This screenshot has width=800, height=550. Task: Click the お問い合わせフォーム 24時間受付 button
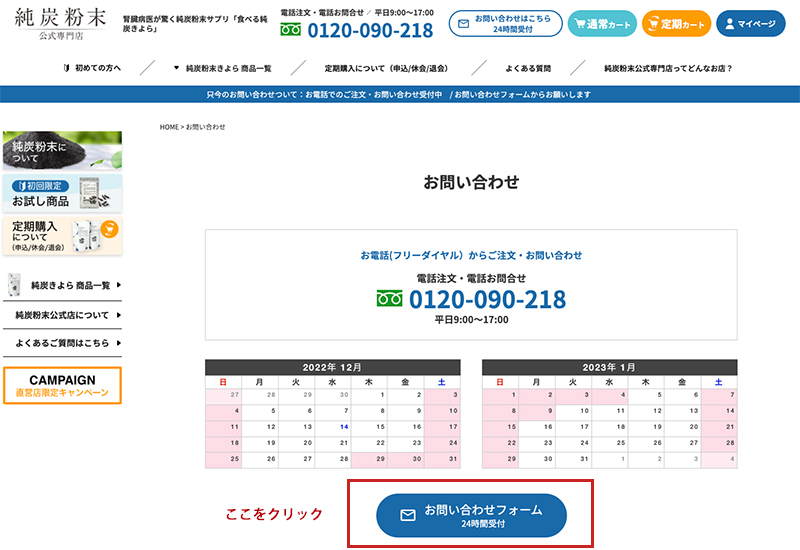pos(471,515)
